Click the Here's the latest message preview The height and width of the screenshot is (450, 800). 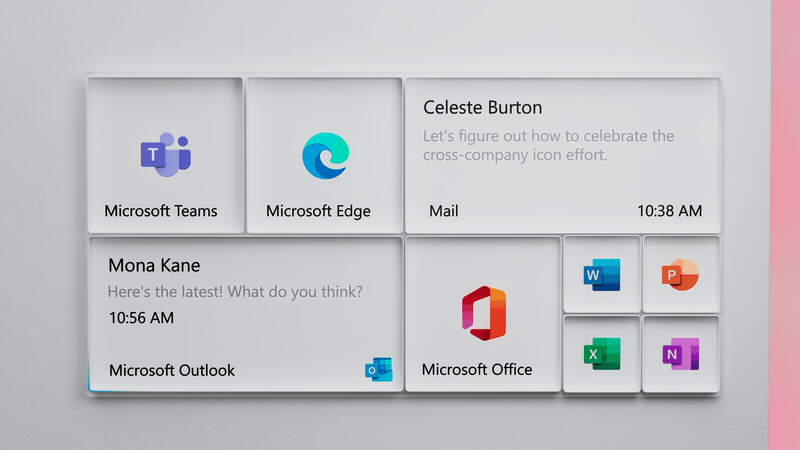click(235, 292)
